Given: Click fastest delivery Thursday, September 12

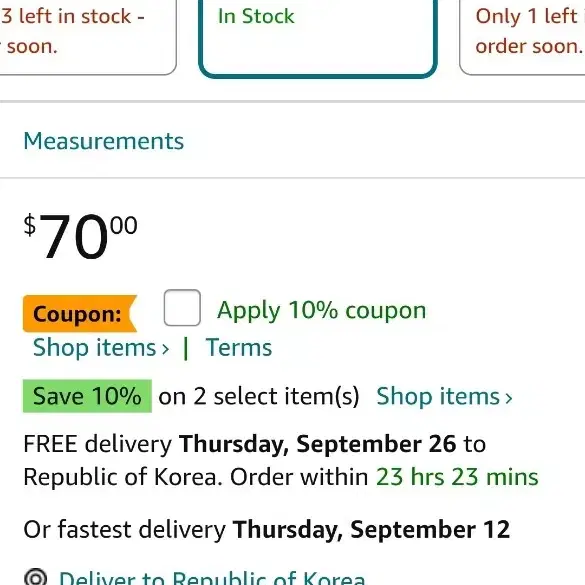Looking at the screenshot, I should pyautogui.click(x=371, y=529).
